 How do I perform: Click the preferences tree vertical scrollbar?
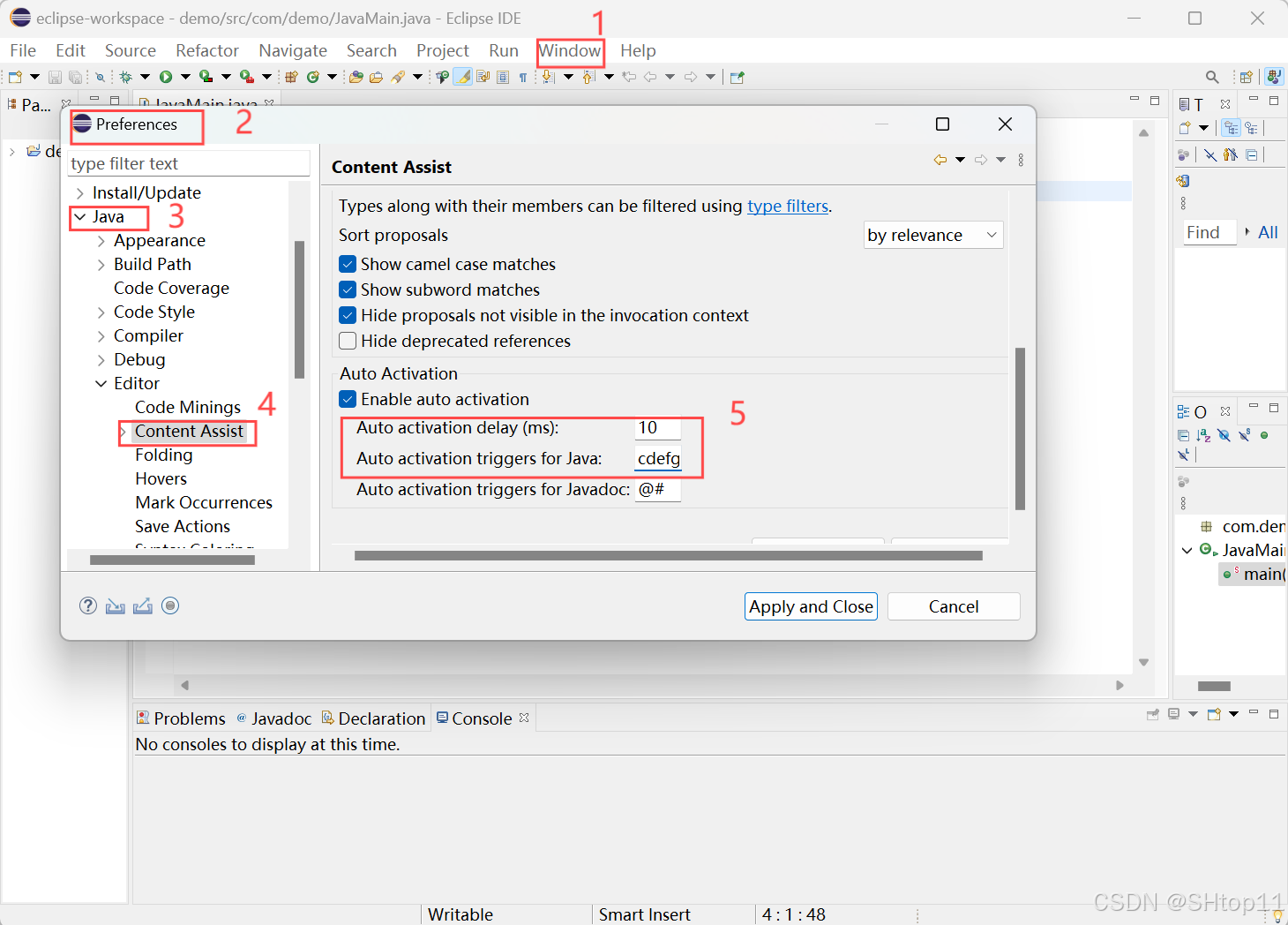click(x=299, y=309)
